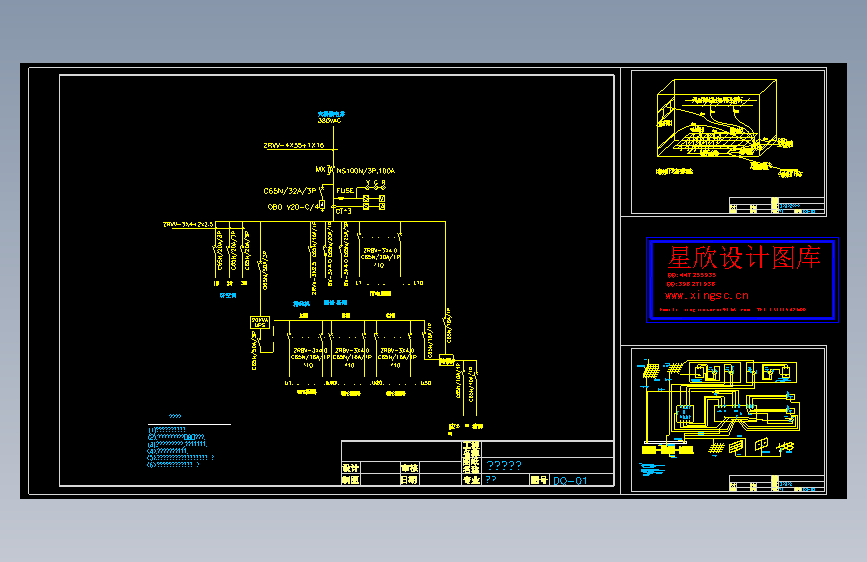Click the OBO V20-C/4 surge protector label
The height and width of the screenshot is (562, 867).
(294, 207)
